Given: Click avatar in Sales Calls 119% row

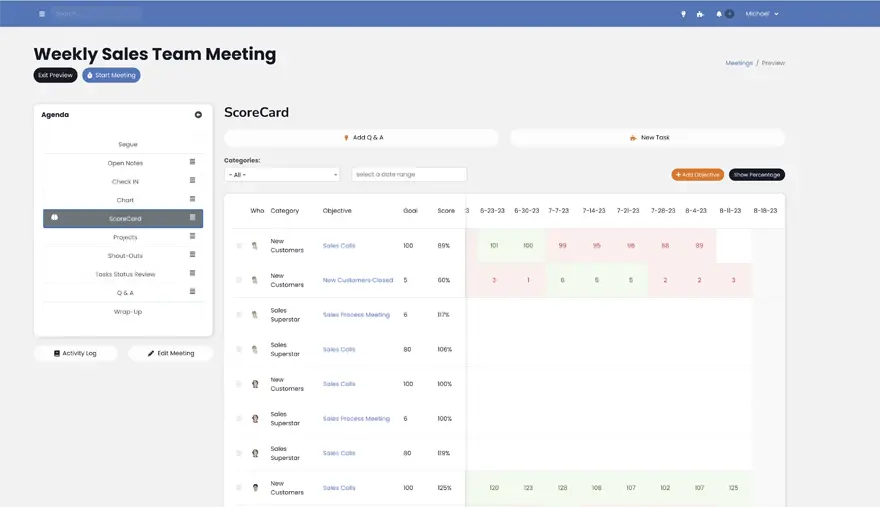Looking at the screenshot, I should [255, 453].
